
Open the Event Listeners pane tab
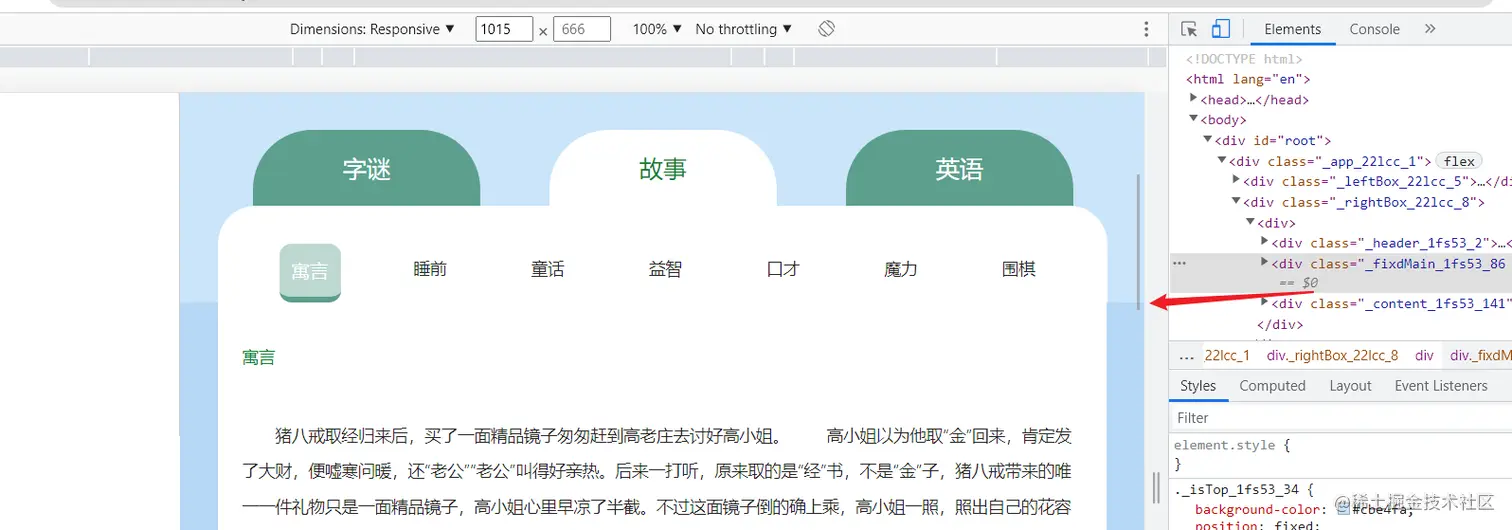click(1441, 386)
